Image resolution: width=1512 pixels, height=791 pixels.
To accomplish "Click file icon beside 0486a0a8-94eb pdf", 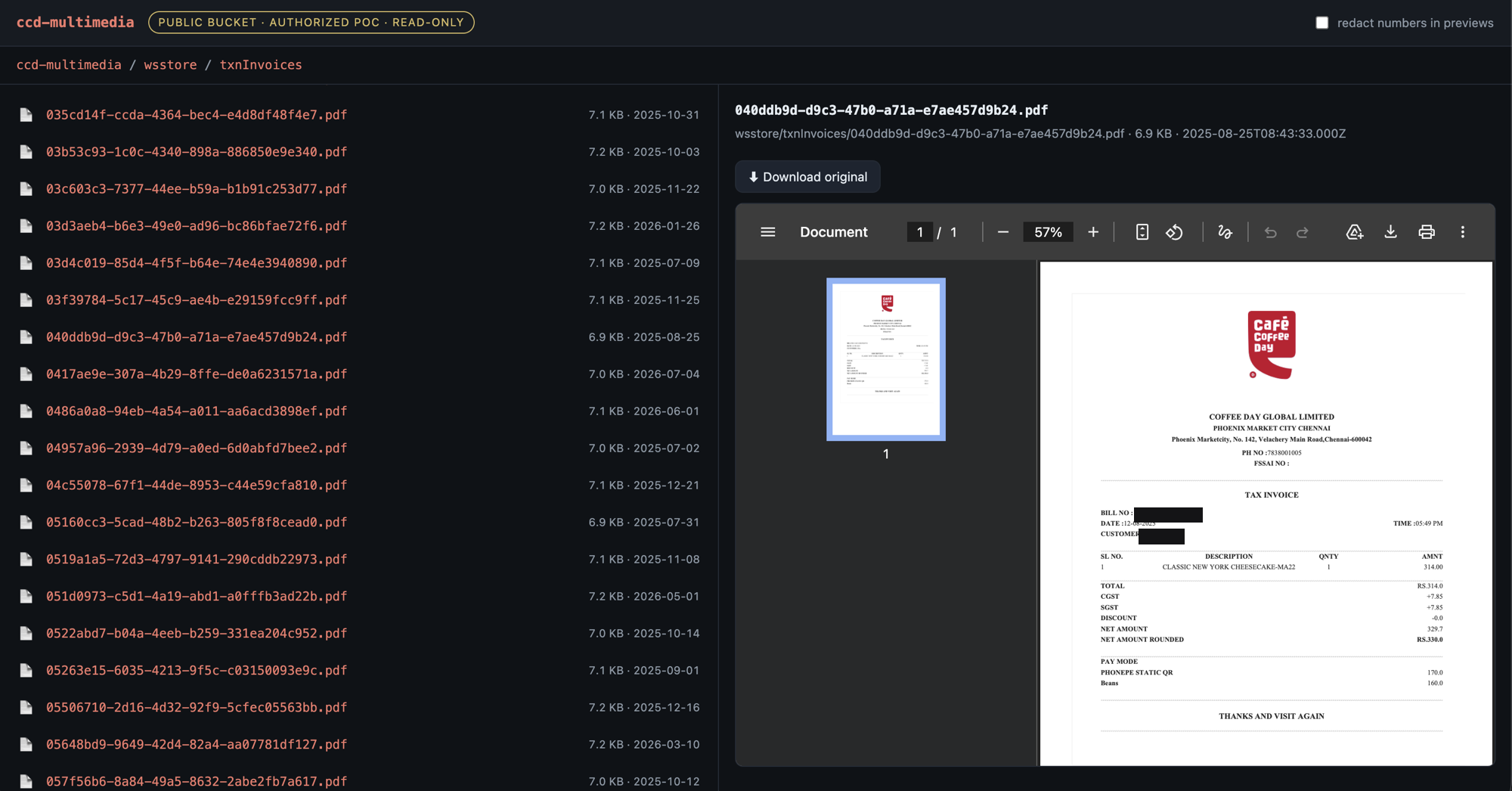I will (x=26, y=411).
